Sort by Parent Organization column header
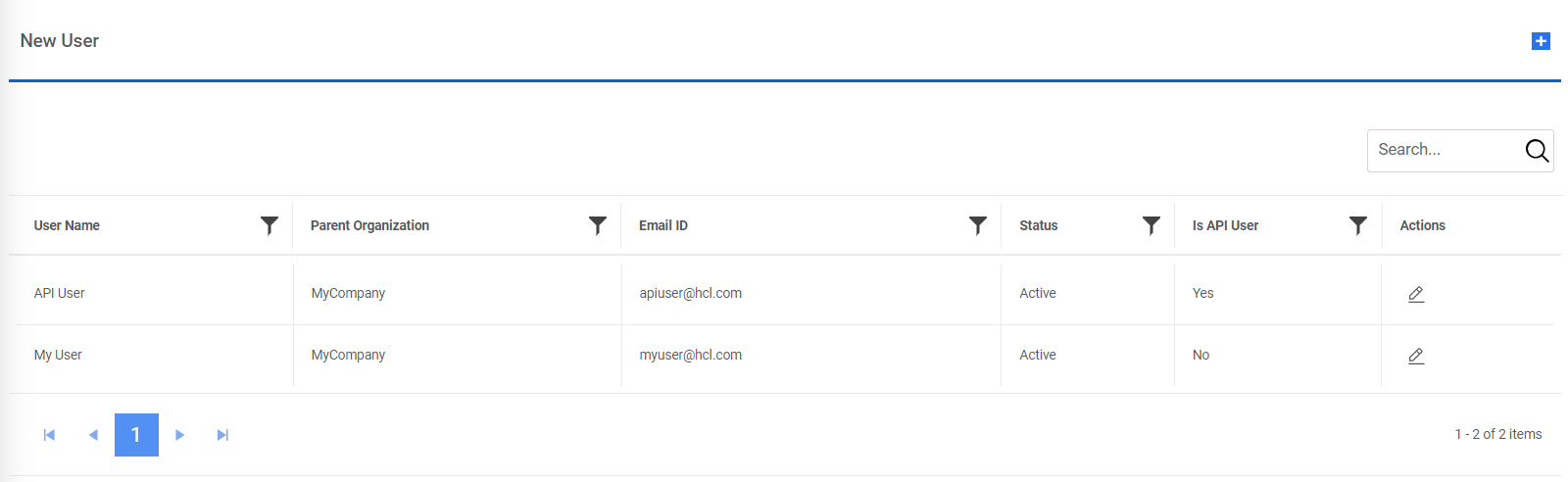Image resolution: width=1568 pixels, height=482 pixels. pyautogui.click(x=369, y=225)
